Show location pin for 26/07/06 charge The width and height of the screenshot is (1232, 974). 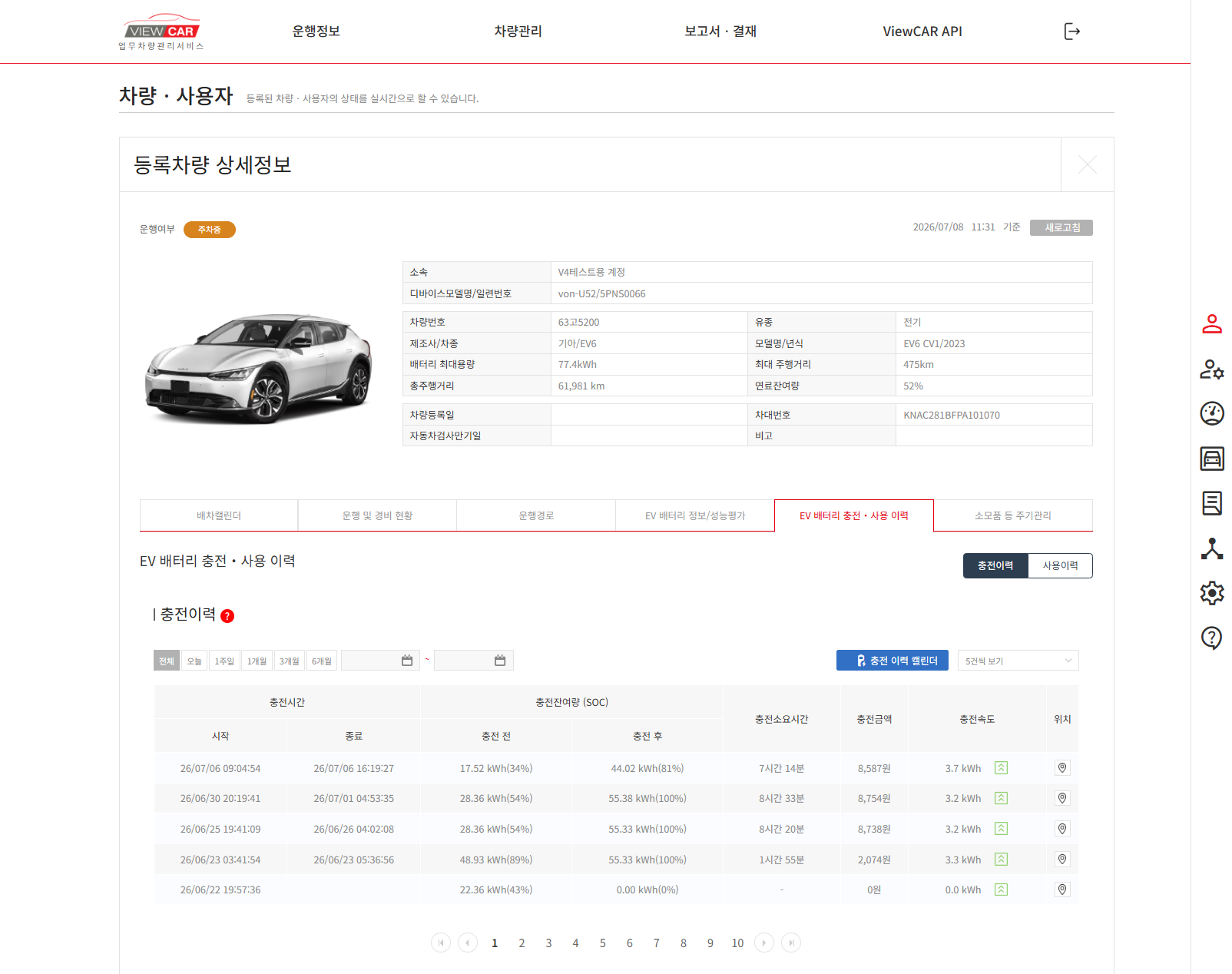point(1062,768)
